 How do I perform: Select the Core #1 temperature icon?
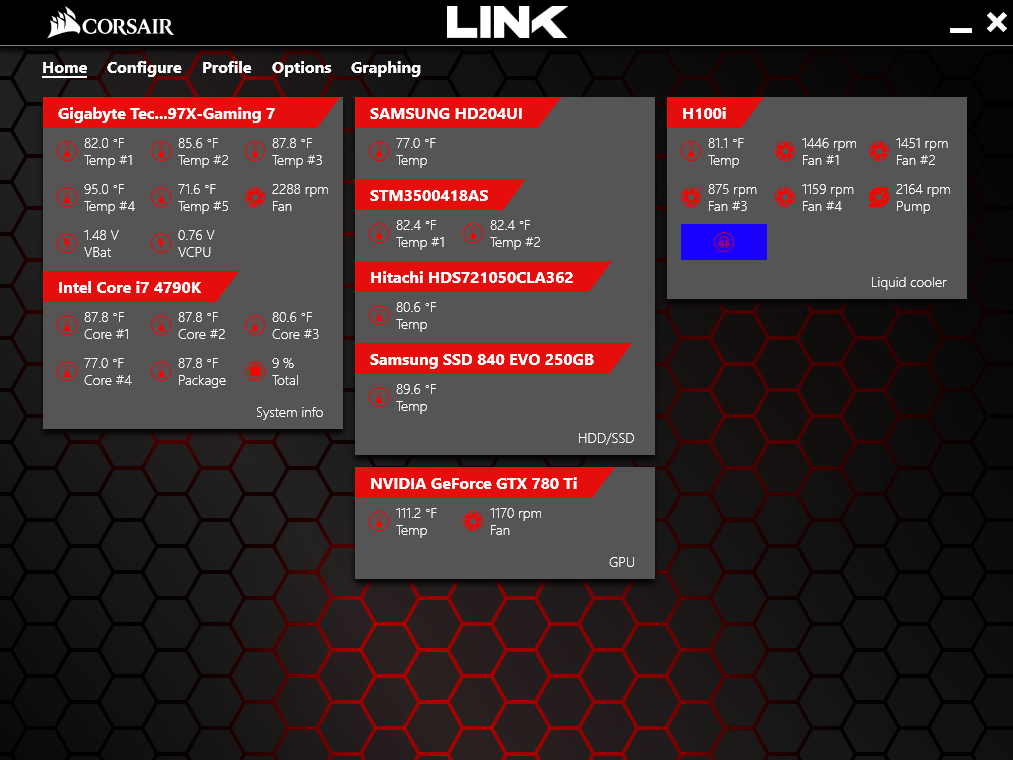(67, 325)
